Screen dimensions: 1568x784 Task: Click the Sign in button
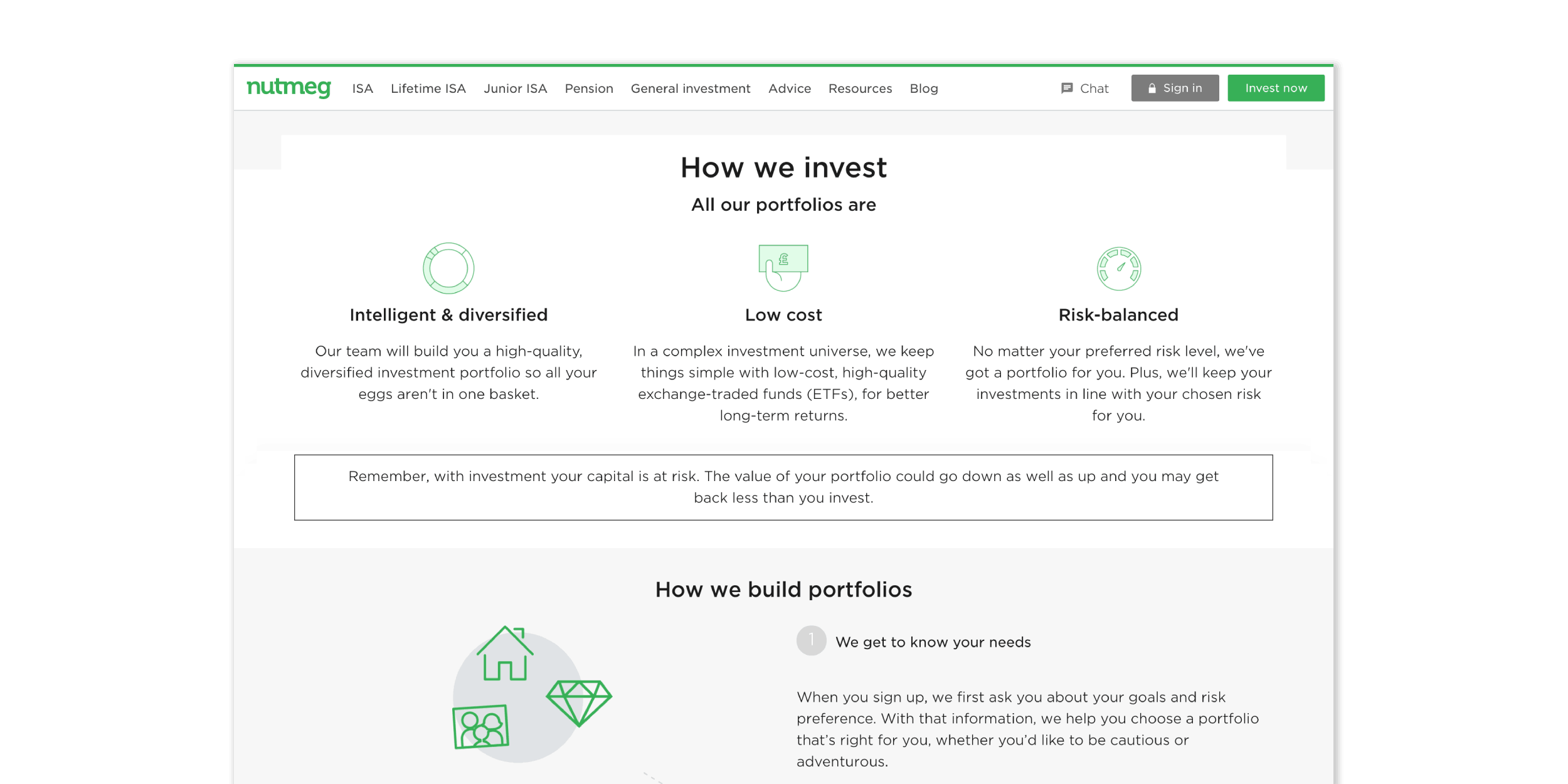pos(1175,88)
